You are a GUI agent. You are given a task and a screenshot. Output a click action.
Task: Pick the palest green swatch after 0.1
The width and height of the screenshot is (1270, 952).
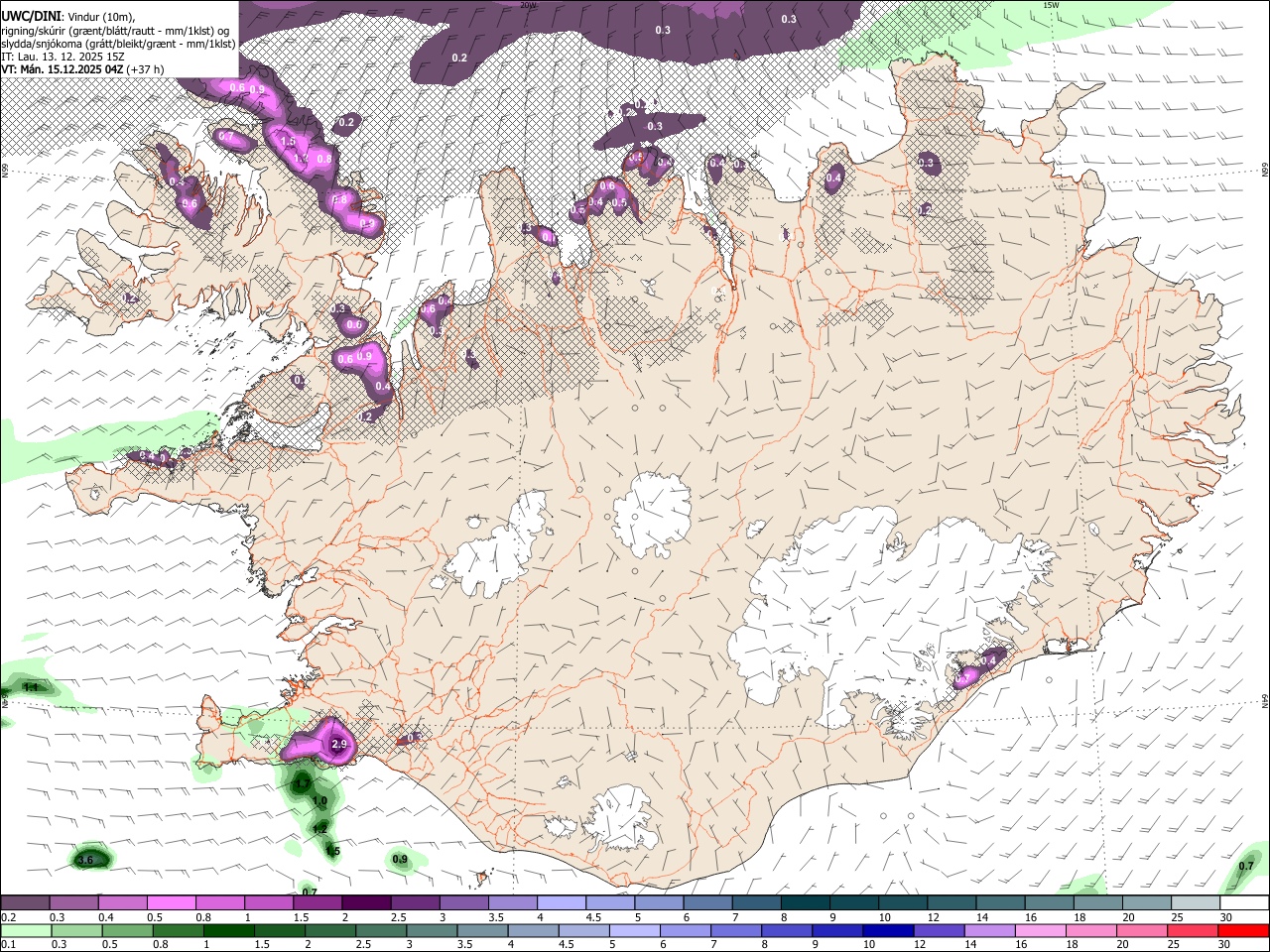coord(24,930)
